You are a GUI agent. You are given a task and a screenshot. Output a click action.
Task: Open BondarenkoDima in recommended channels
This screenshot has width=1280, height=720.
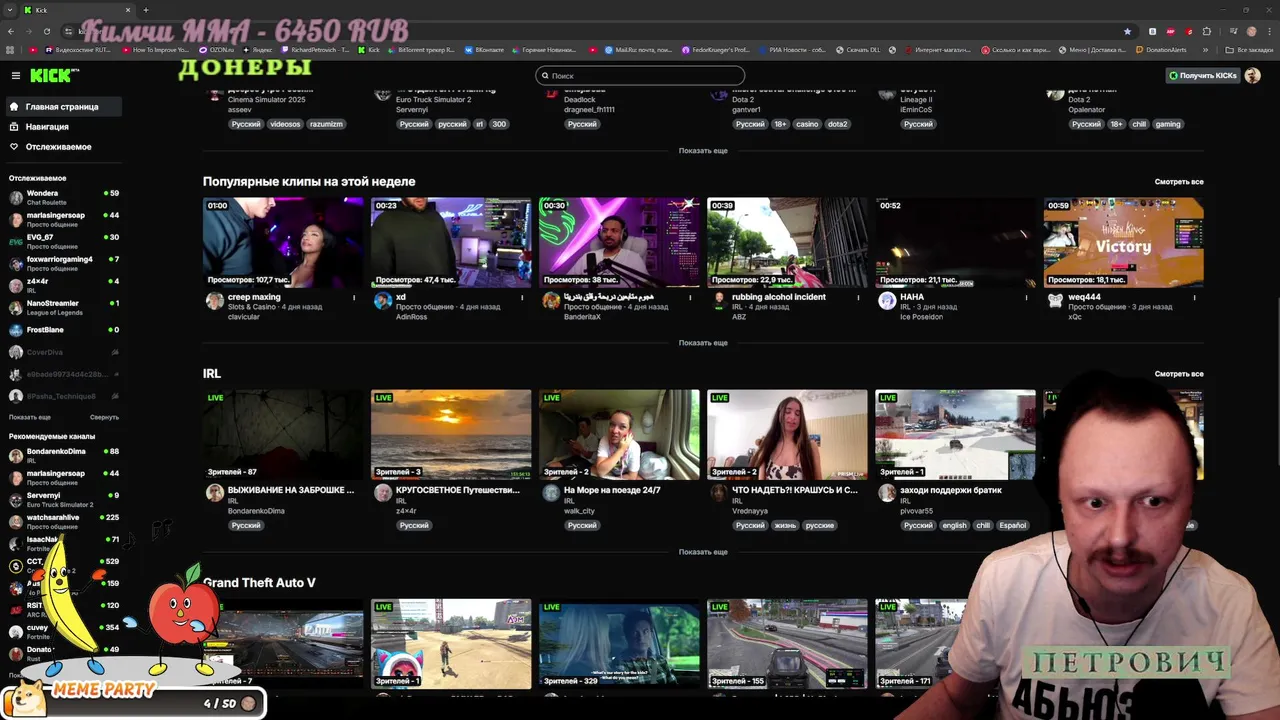click(64, 455)
